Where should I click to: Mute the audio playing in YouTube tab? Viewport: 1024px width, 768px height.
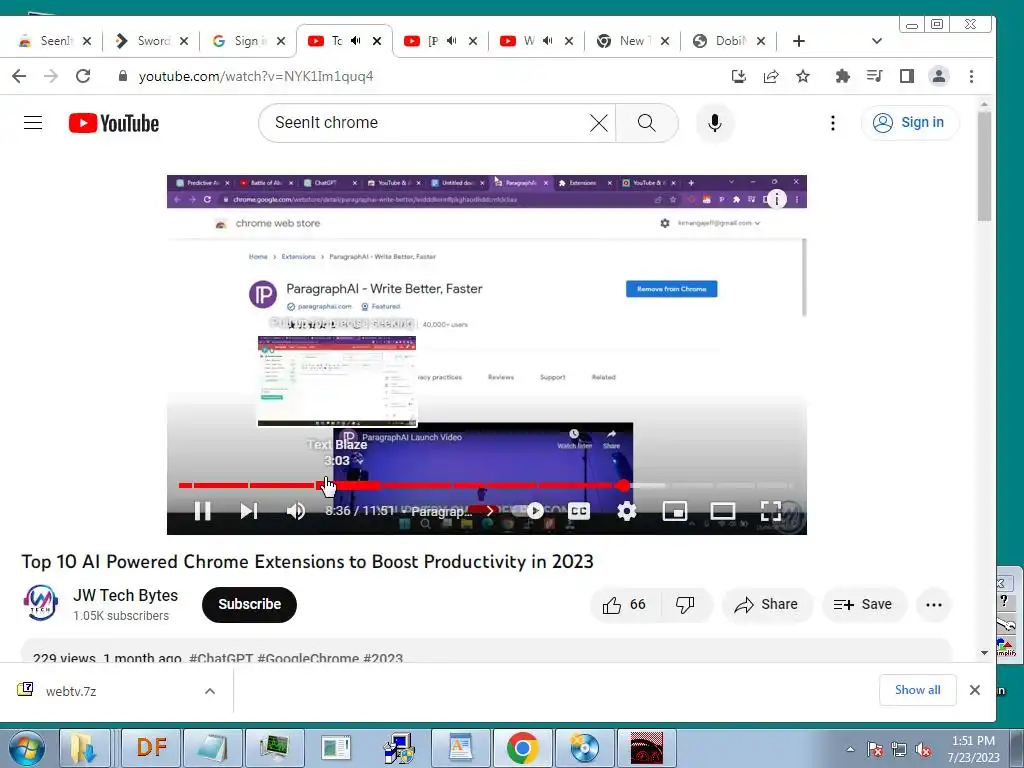355,41
